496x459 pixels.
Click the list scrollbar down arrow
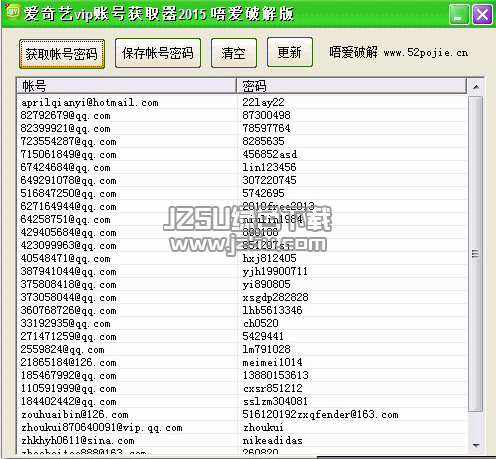pyautogui.click(x=476, y=445)
